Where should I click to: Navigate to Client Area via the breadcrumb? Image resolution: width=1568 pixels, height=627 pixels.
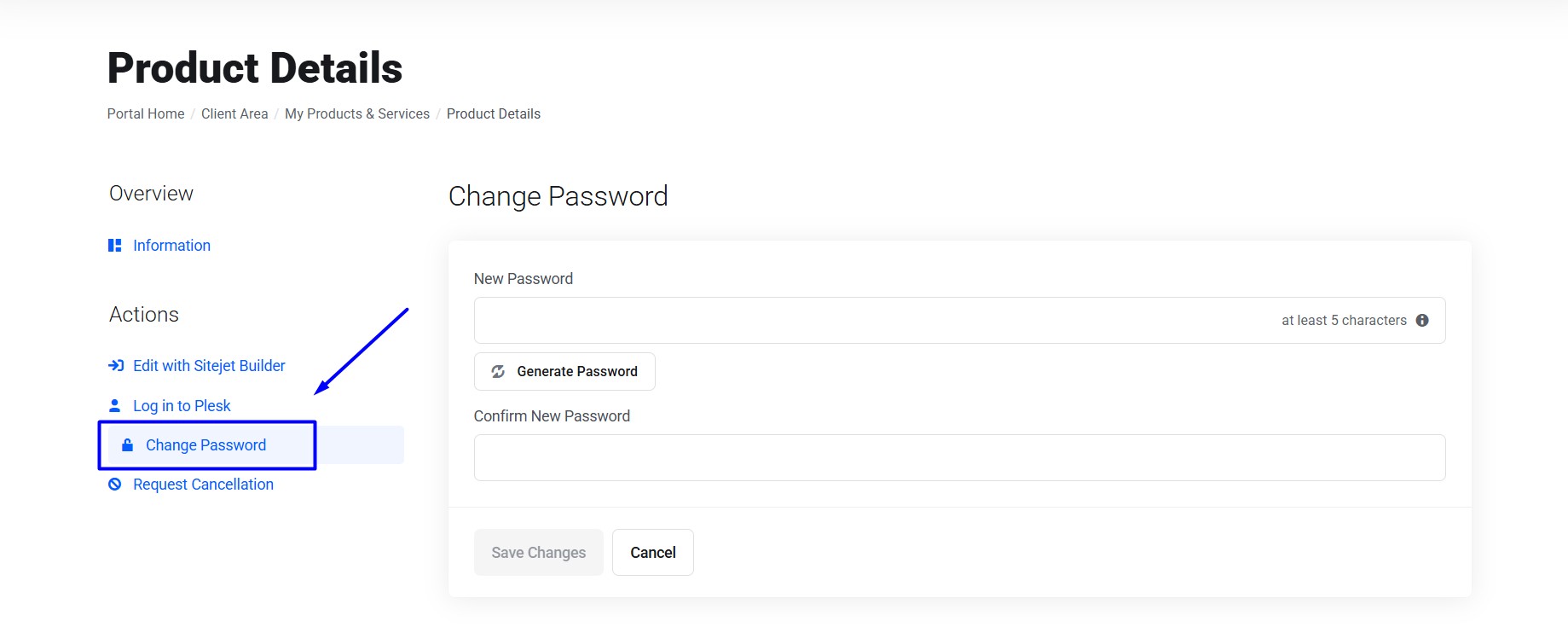pyautogui.click(x=234, y=113)
